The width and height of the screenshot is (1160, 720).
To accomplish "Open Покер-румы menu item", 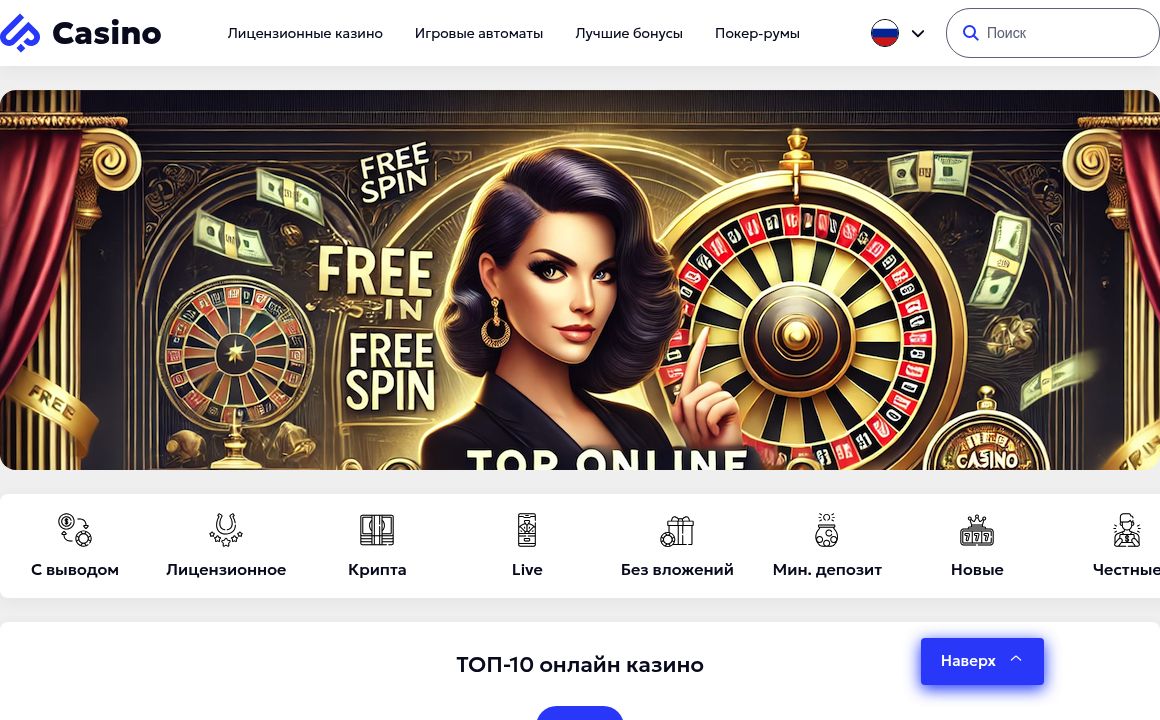I will (757, 33).
